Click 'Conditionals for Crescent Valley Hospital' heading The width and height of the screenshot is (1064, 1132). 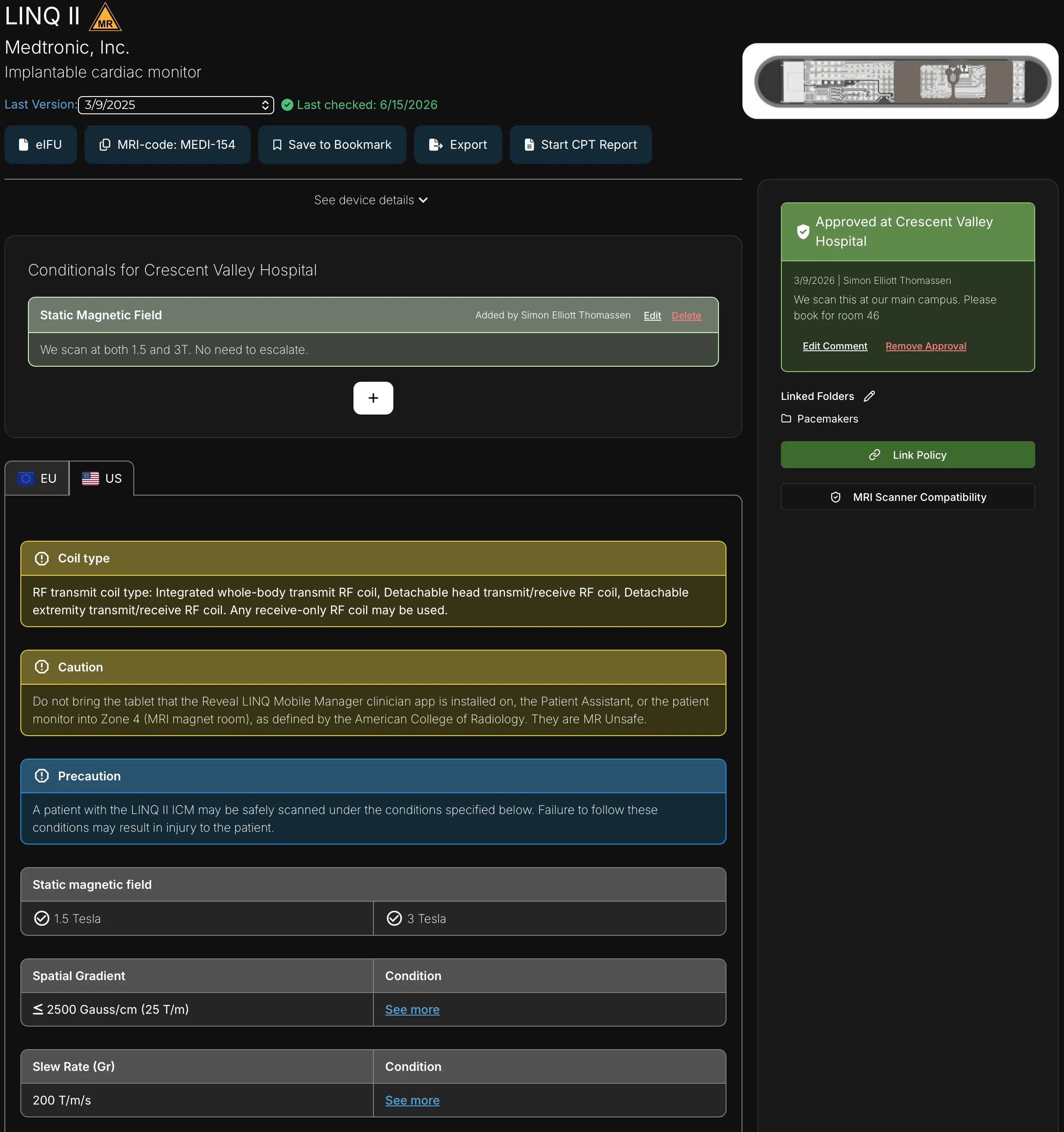coord(173,270)
